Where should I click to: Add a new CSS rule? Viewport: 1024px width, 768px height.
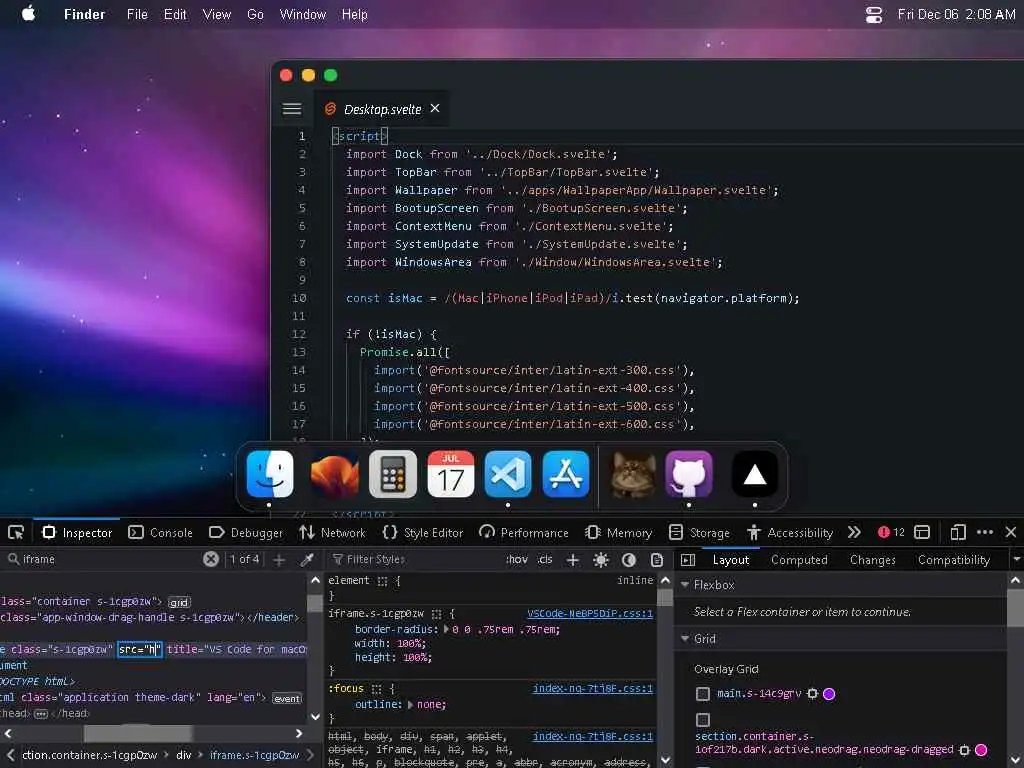(x=573, y=560)
